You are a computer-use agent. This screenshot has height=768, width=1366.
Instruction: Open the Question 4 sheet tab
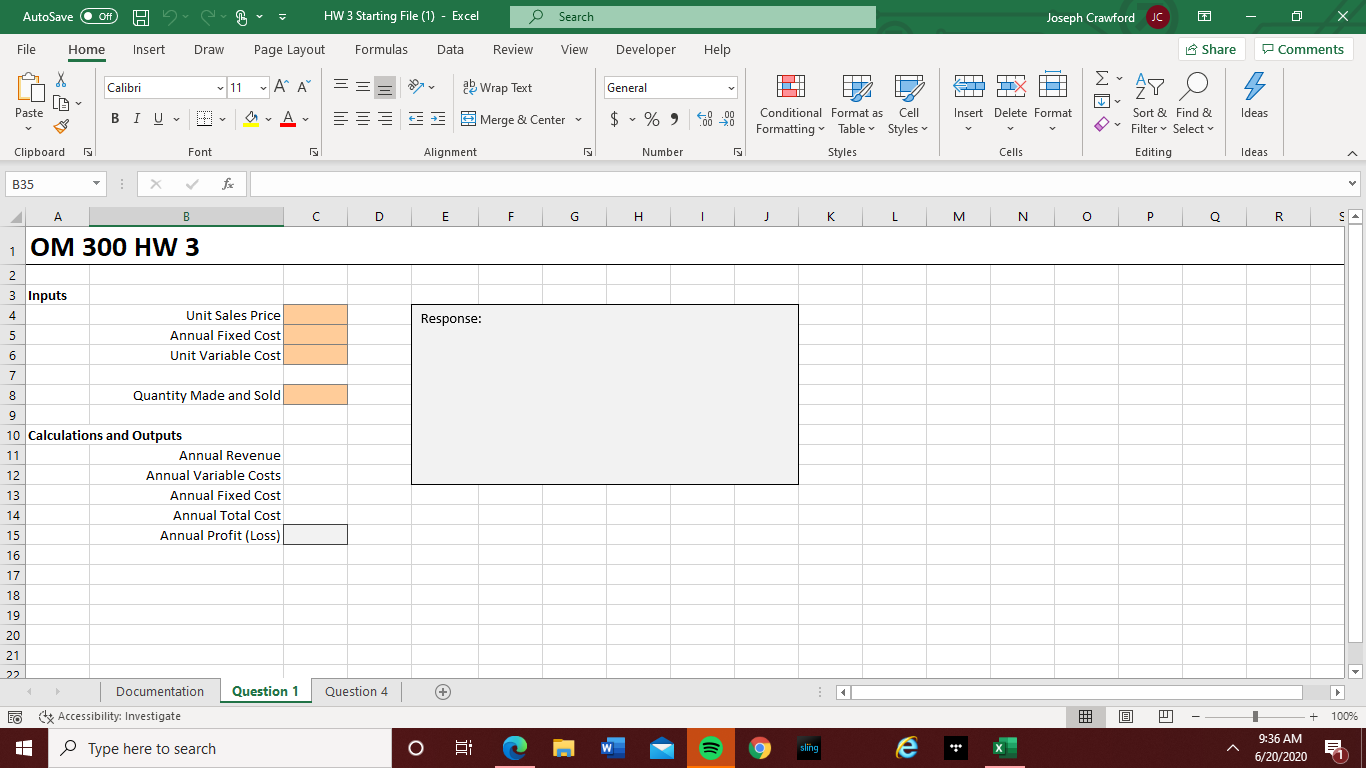357,691
